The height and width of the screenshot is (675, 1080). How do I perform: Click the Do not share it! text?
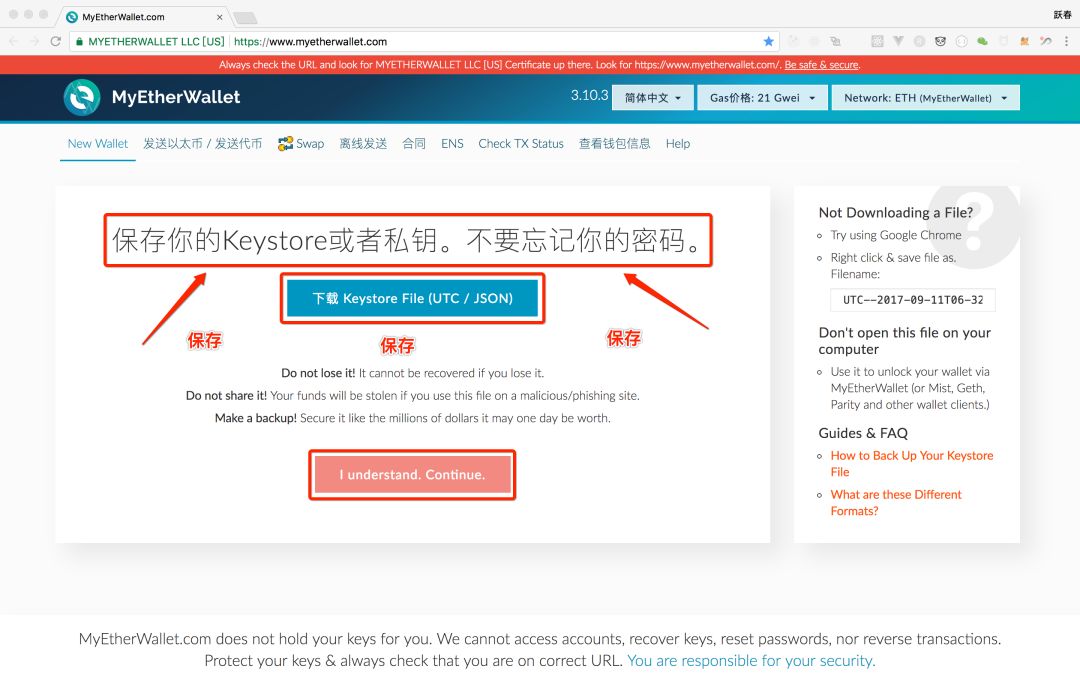coord(226,395)
